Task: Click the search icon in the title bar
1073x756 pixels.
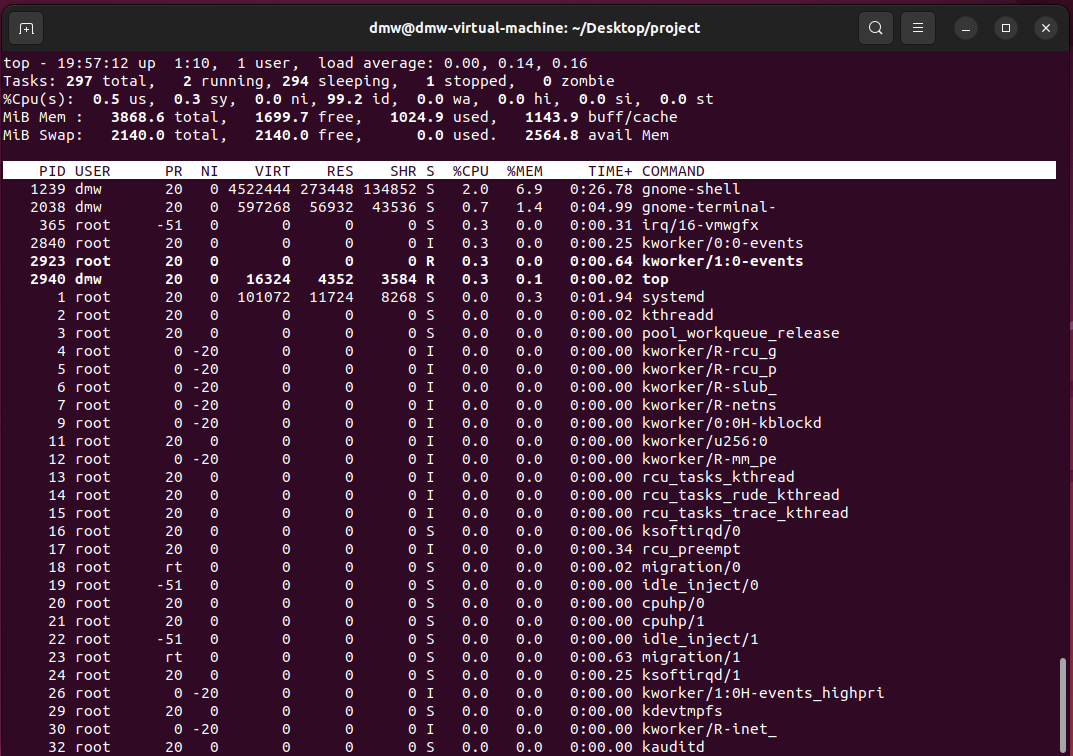Action: pyautogui.click(x=875, y=28)
